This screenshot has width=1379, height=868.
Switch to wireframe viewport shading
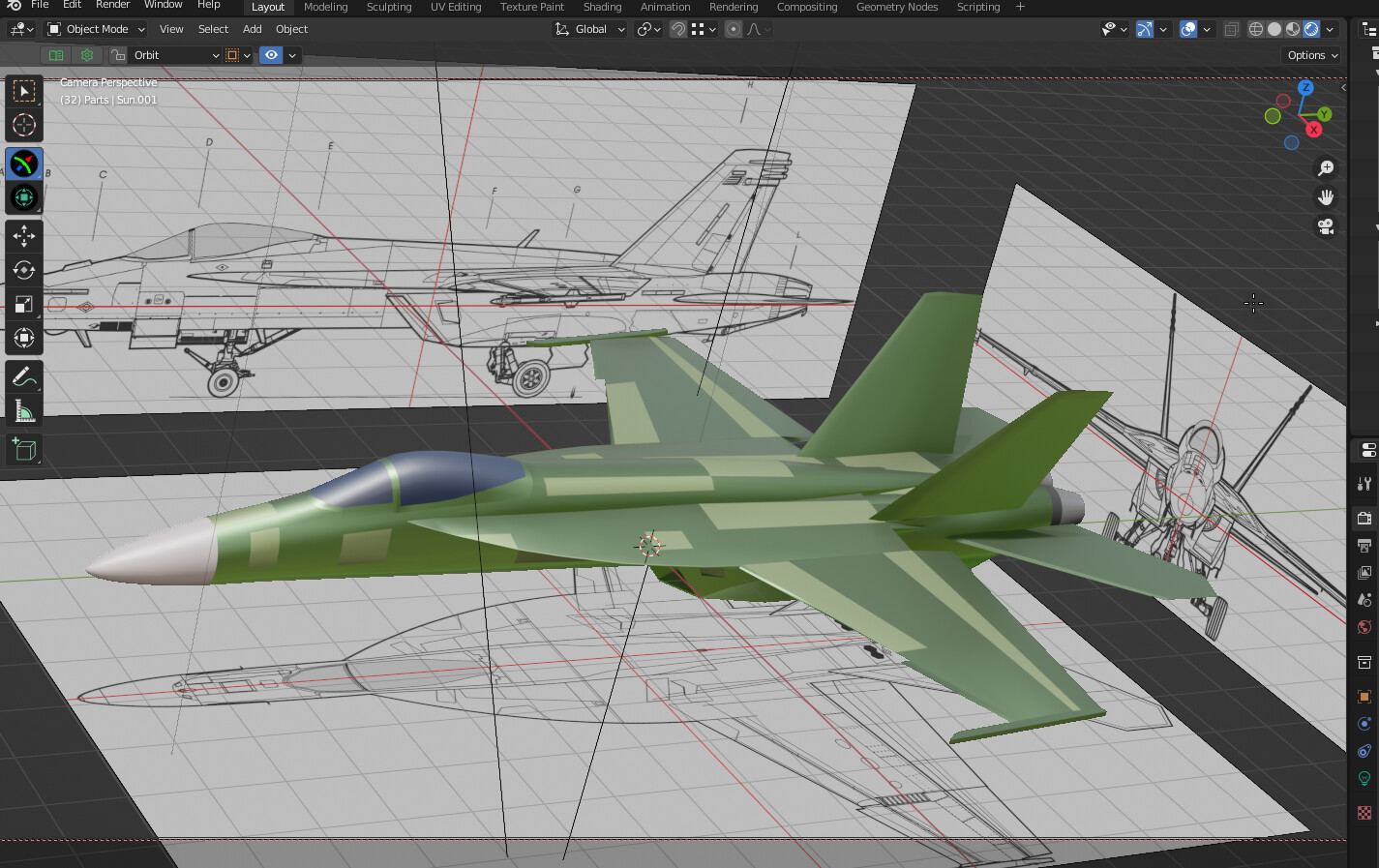point(1256,29)
